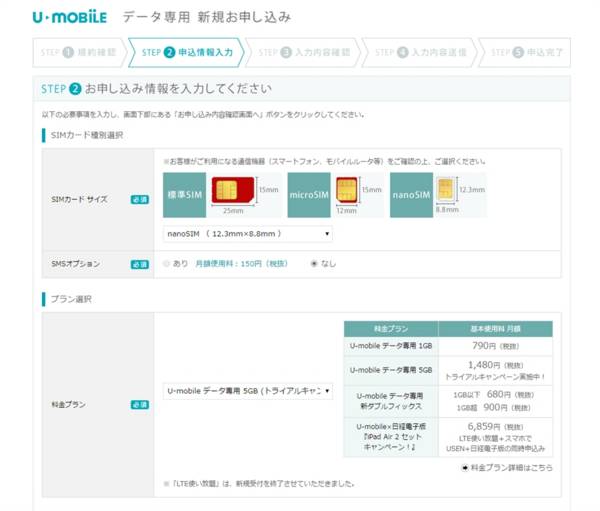This screenshot has height=511, width=600.
Task: Click the 標準SIM label tile
Action: tap(184, 195)
